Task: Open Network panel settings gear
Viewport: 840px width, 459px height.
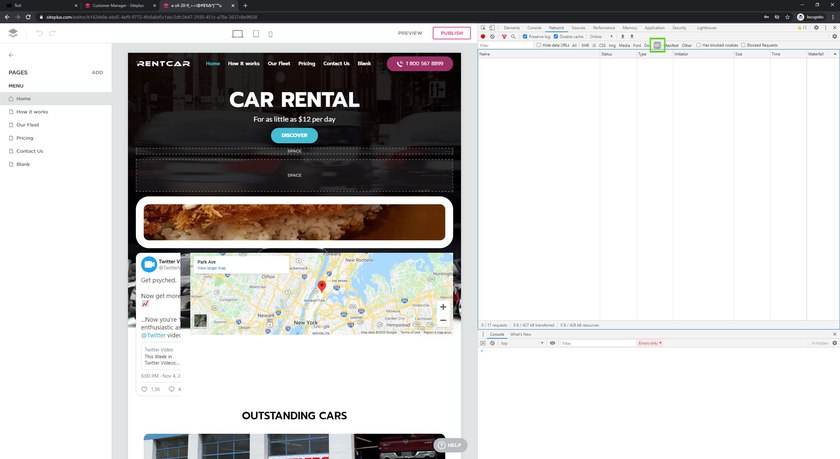Action: click(835, 36)
